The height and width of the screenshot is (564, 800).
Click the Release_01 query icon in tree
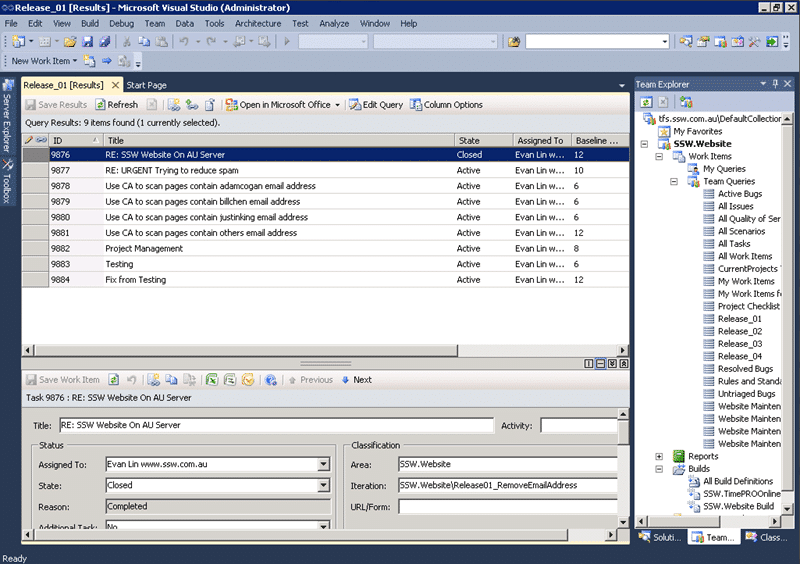point(709,319)
